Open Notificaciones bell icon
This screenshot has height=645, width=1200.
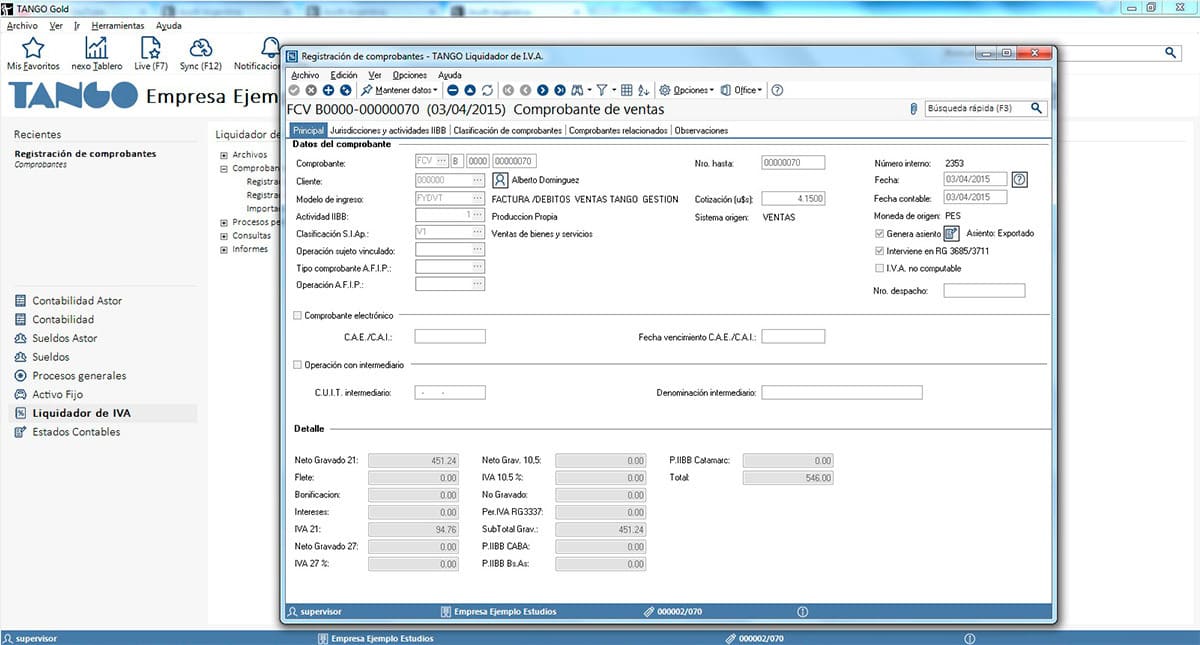[x=270, y=47]
